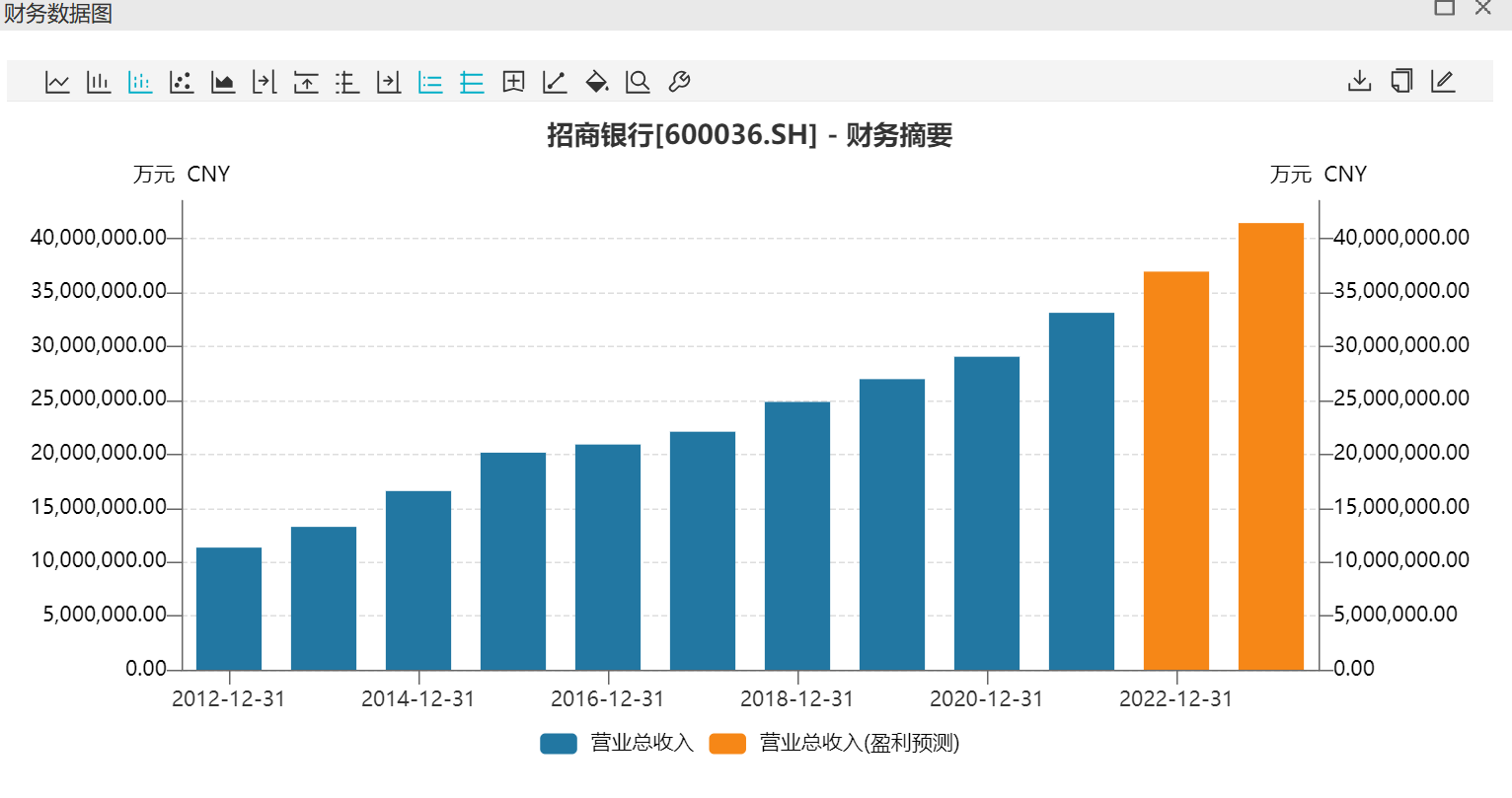This screenshot has height=798, width=1512.
Task: Toggle the highlighted legend list icon
Action: 430,82
